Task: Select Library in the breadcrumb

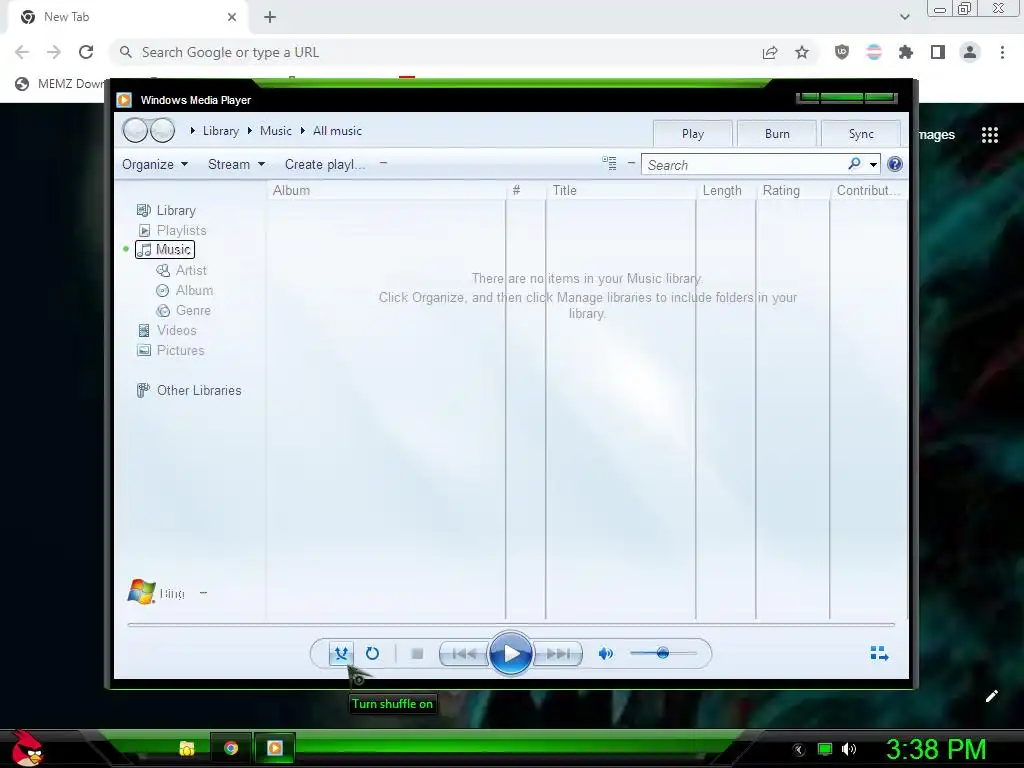Action: click(x=221, y=131)
